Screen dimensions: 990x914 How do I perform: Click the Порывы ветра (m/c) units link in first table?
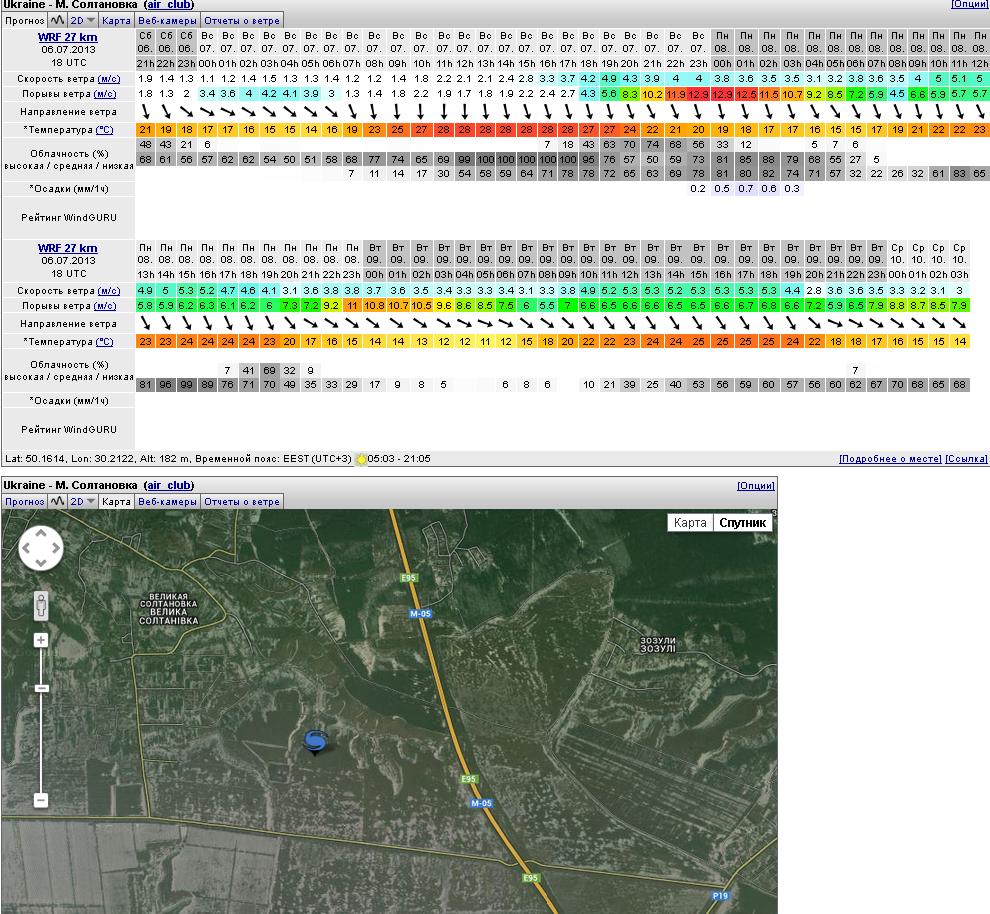pos(105,94)
